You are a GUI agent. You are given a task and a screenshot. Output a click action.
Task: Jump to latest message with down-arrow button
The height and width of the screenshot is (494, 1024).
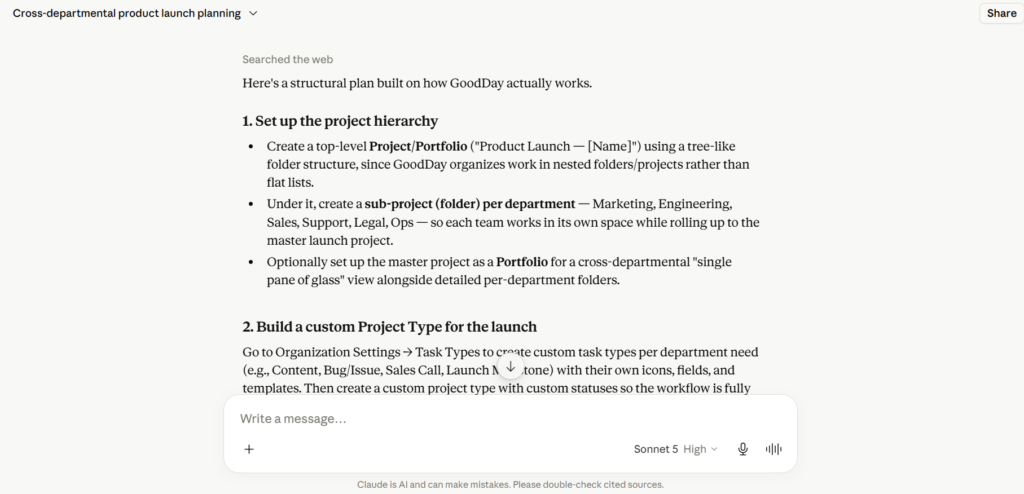(511, 367)
